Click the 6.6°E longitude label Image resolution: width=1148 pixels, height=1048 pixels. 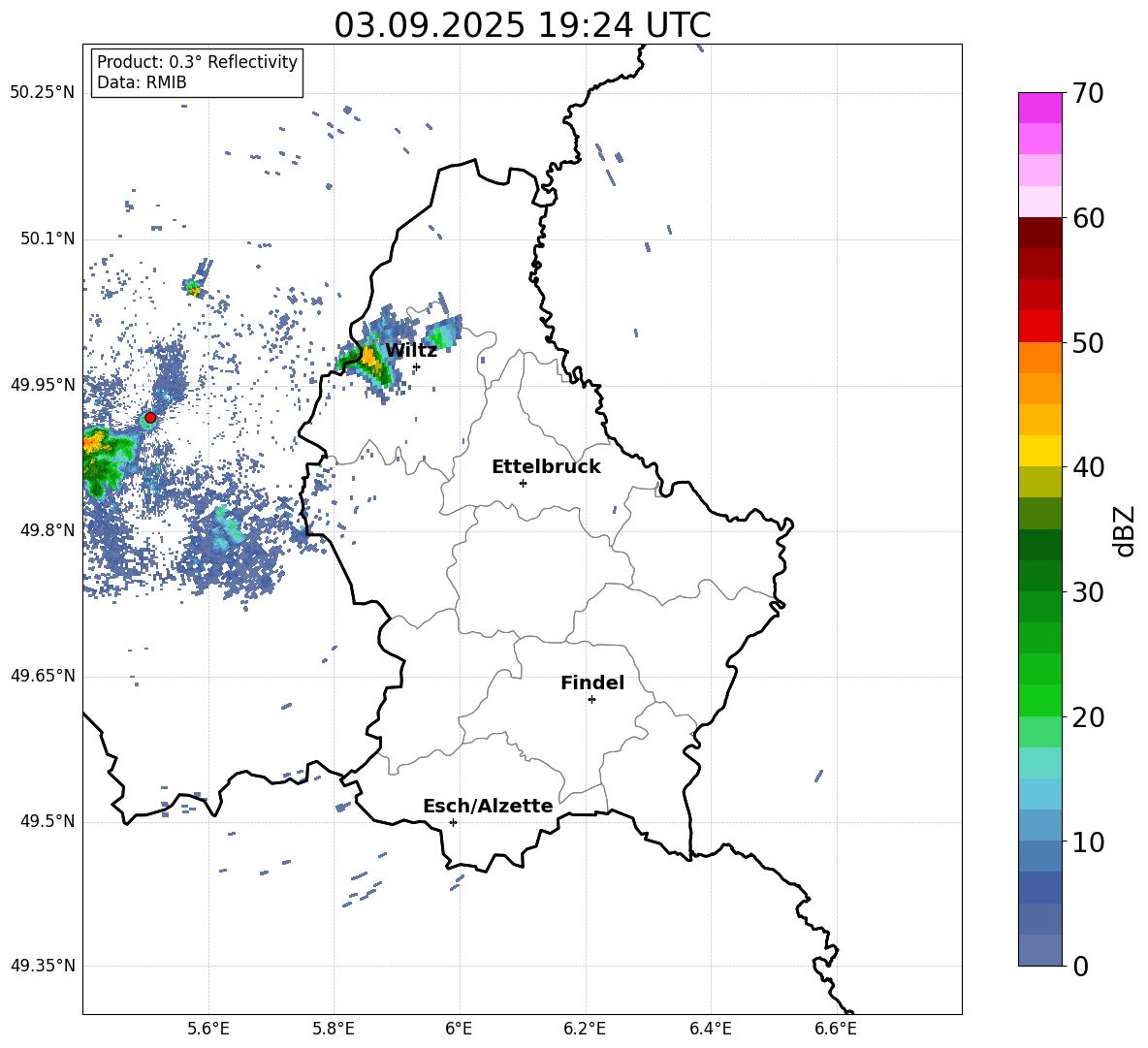coord(836,1029)
